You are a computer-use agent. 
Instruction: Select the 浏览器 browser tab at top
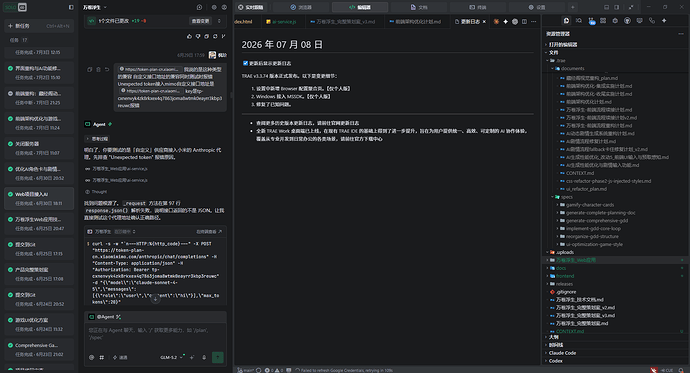click(x=301, y=7)
